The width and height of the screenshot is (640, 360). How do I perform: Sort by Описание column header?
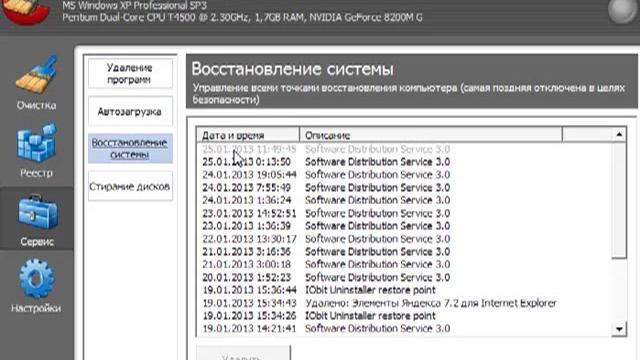(x=431, y=135)
